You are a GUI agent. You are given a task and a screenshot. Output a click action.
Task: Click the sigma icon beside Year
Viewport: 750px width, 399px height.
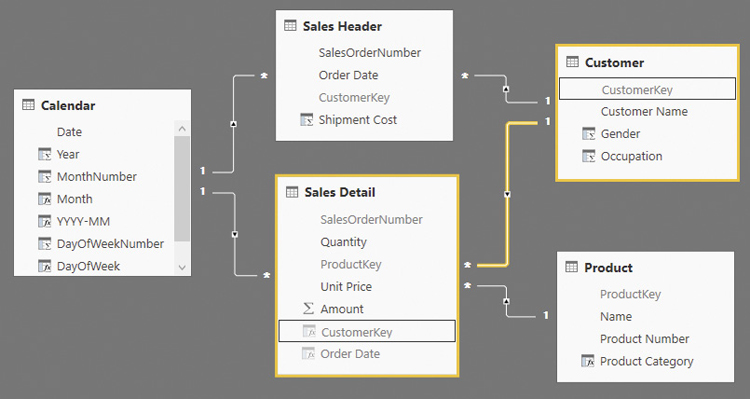44,154
